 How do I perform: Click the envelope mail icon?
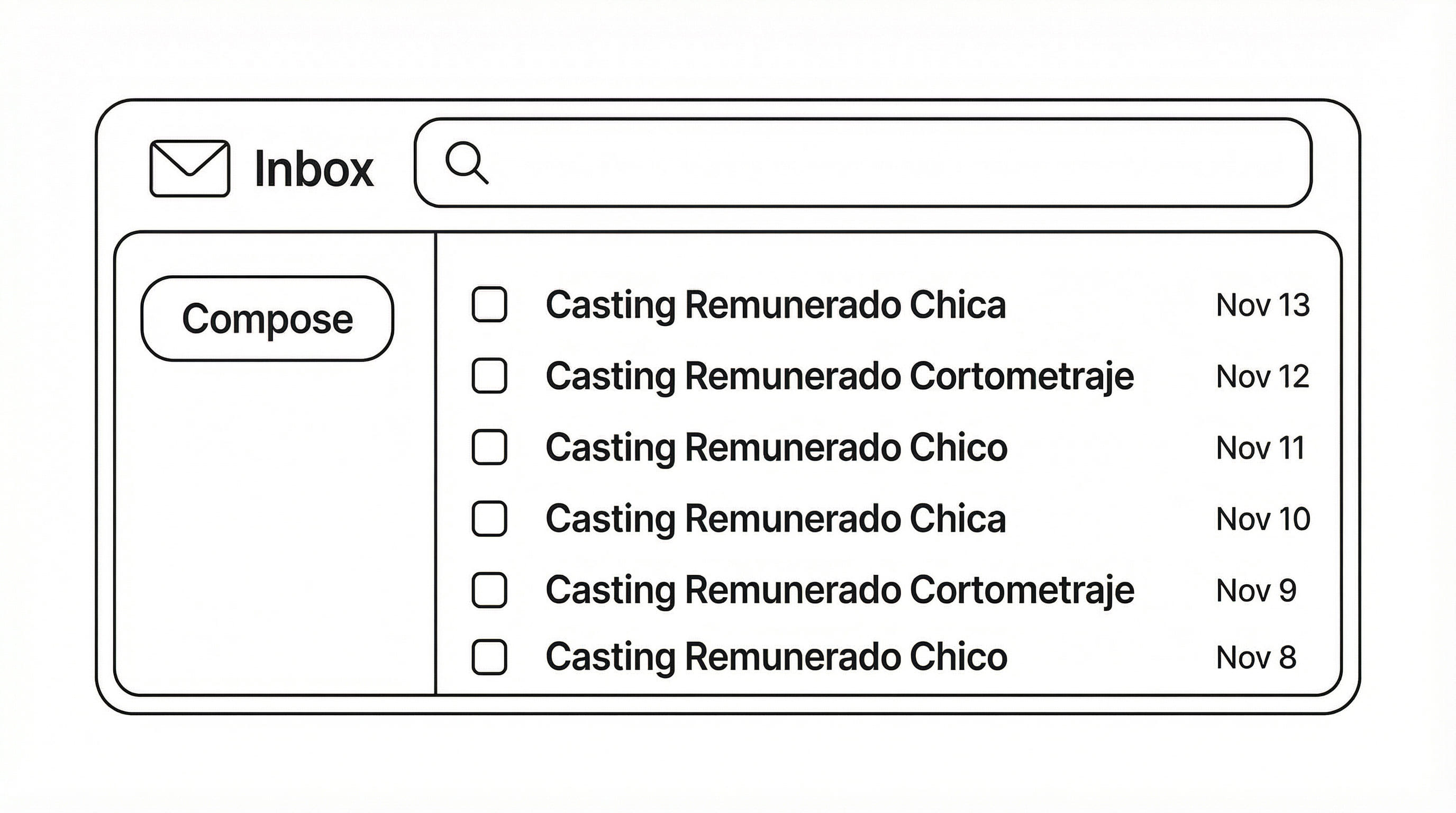(x=189, y=168)
